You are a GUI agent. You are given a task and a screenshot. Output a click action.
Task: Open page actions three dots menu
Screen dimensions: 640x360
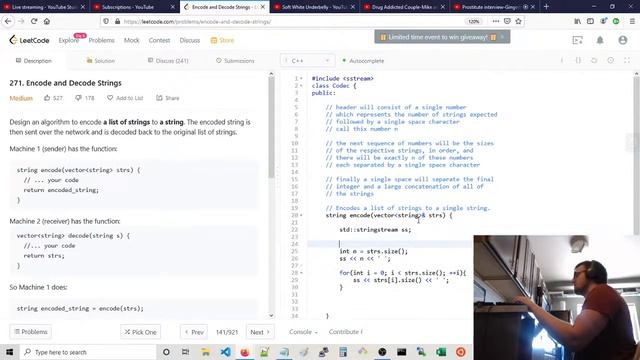click(x=496, y=21)
